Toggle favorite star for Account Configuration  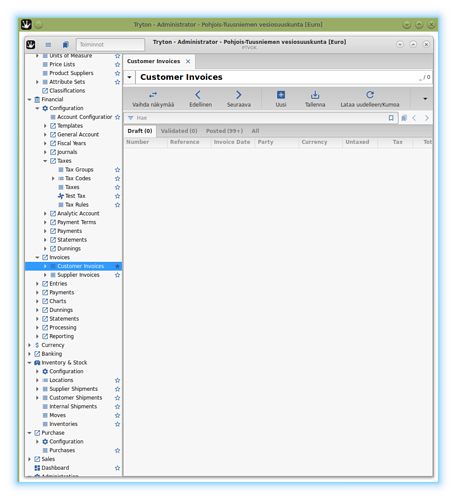coord(117,117)
